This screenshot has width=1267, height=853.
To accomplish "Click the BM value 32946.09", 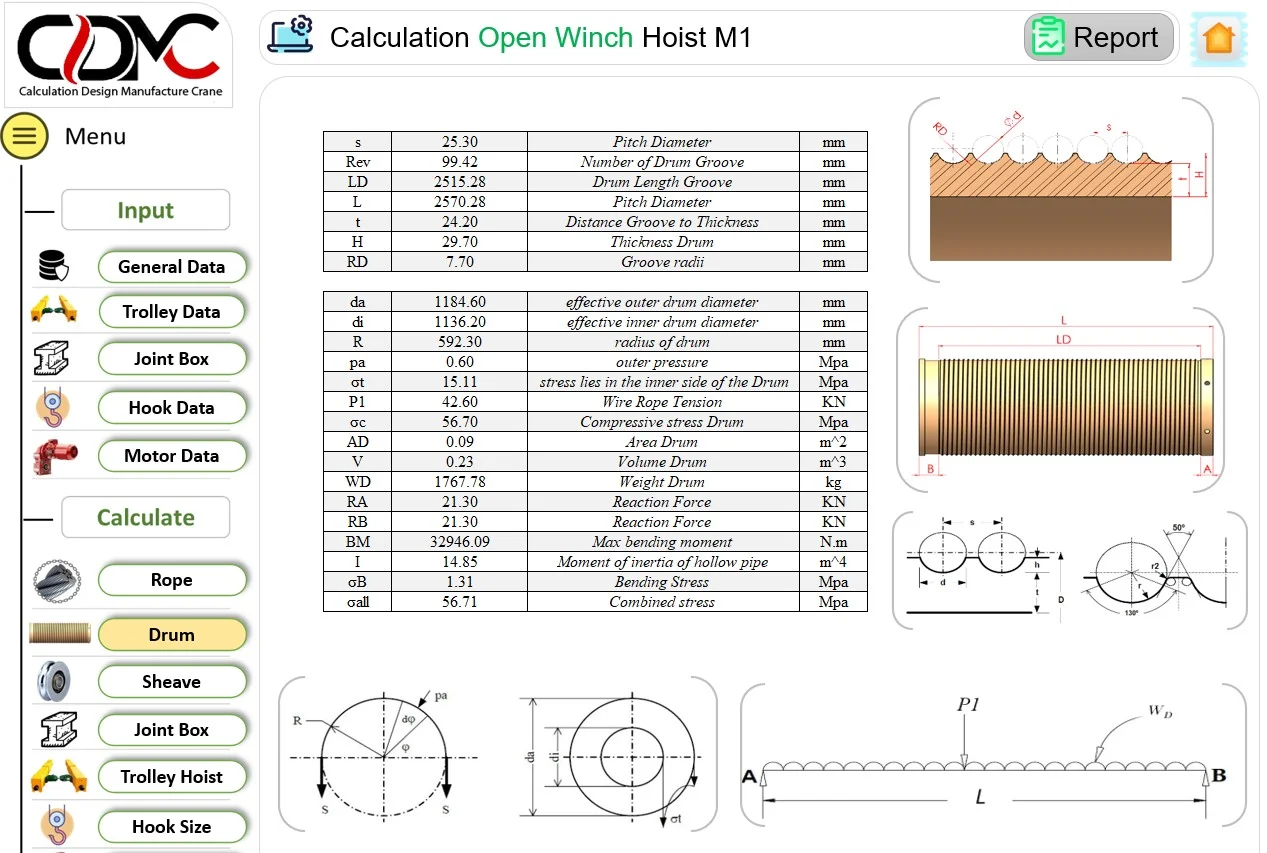I will click(459, 542).
